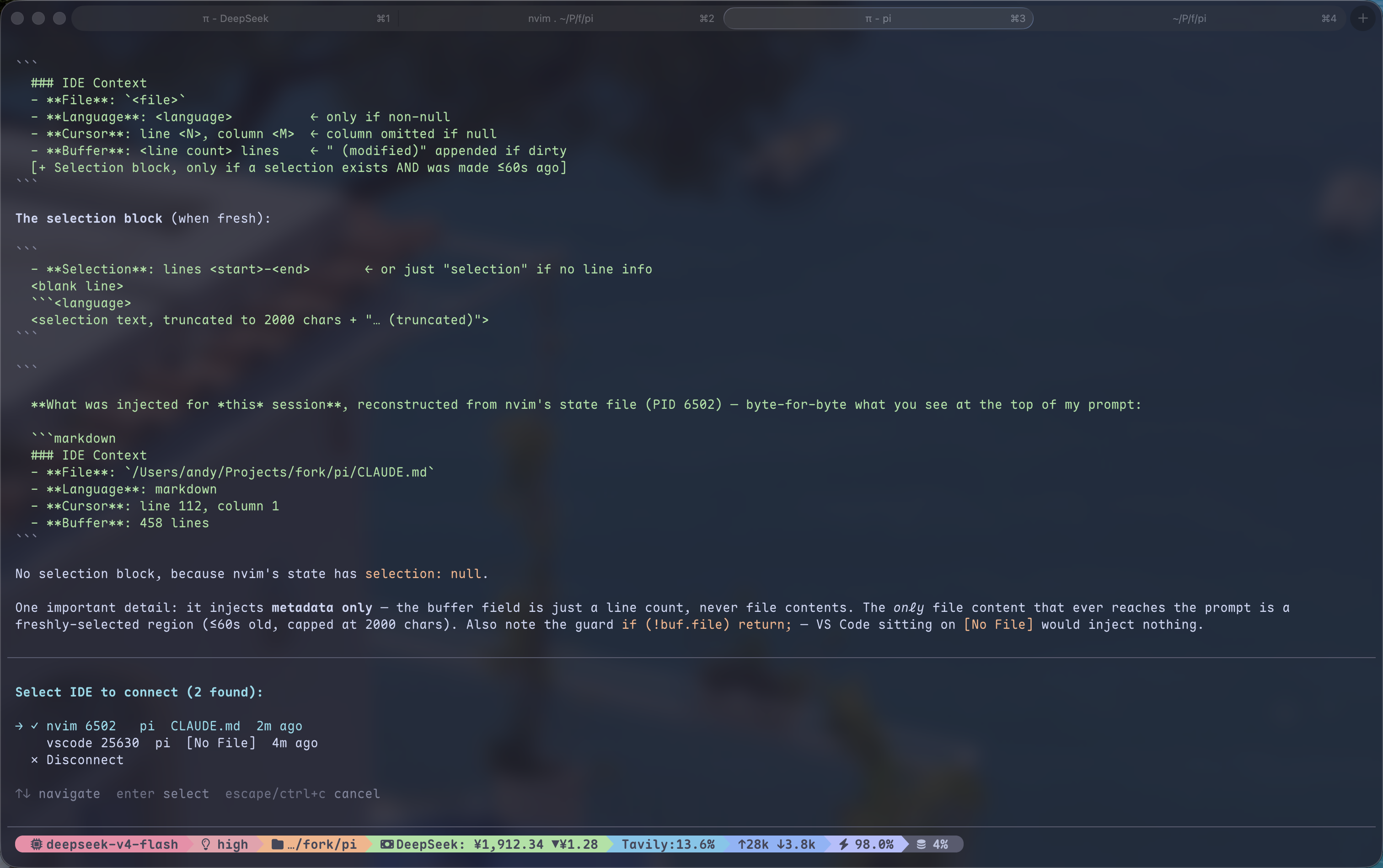Click the …/fork/pi directory segment
The height and width of the screenshot is (868, 1383).
tap(314, 844)
